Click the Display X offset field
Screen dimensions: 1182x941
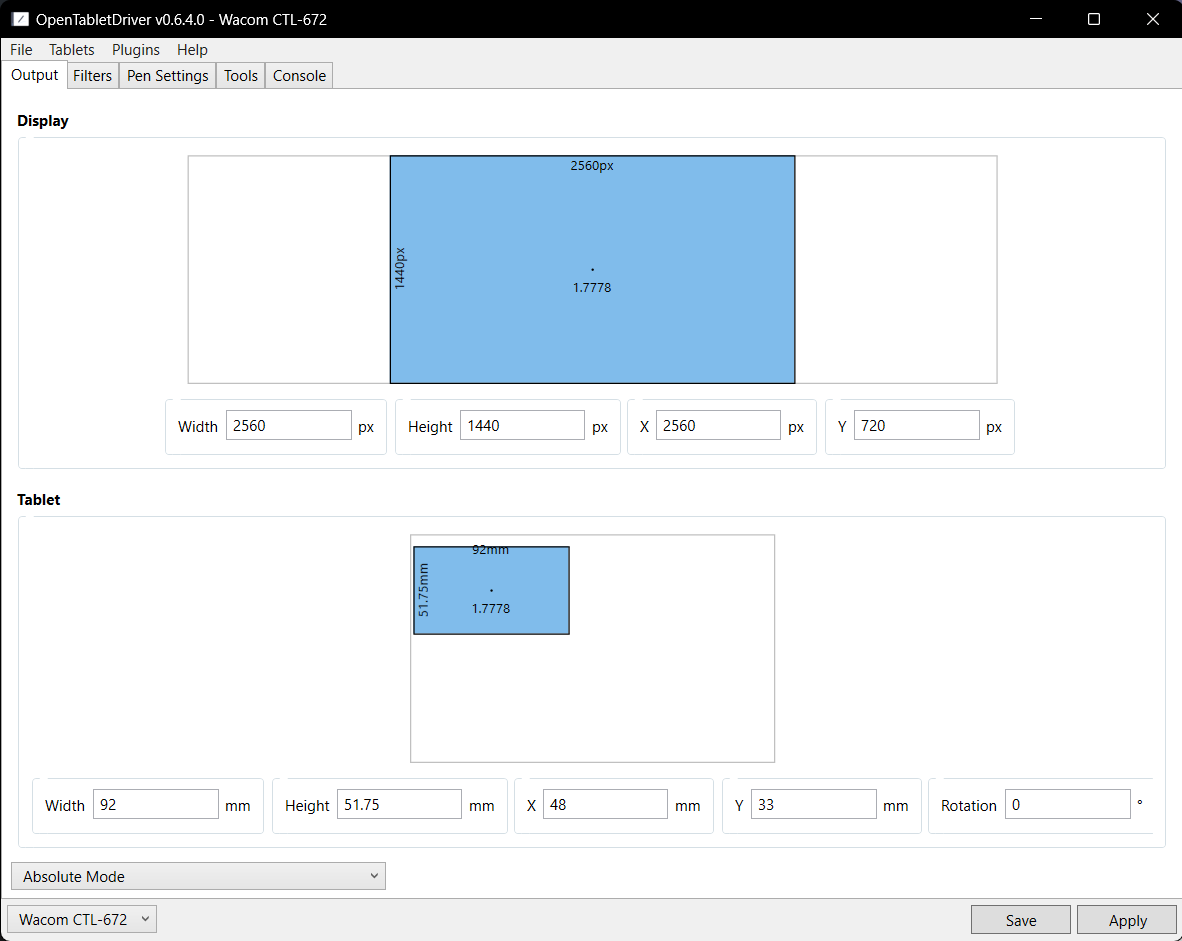point(718,426)
